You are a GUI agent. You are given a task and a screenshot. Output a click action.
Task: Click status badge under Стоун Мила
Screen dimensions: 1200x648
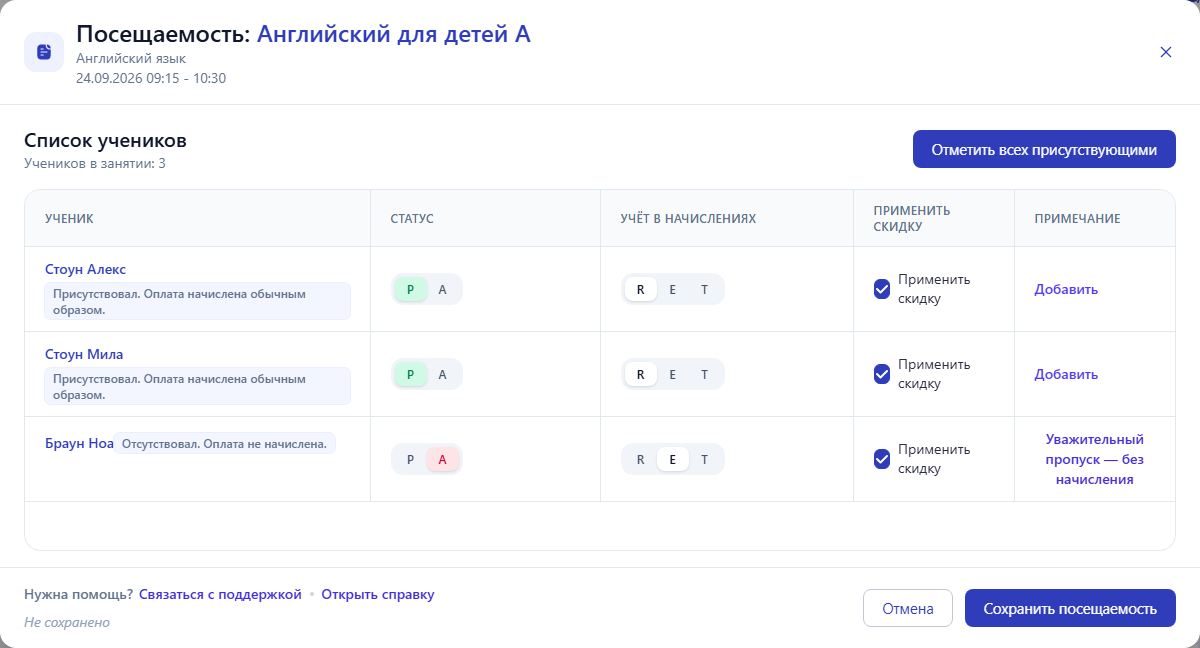coord(197,386)
